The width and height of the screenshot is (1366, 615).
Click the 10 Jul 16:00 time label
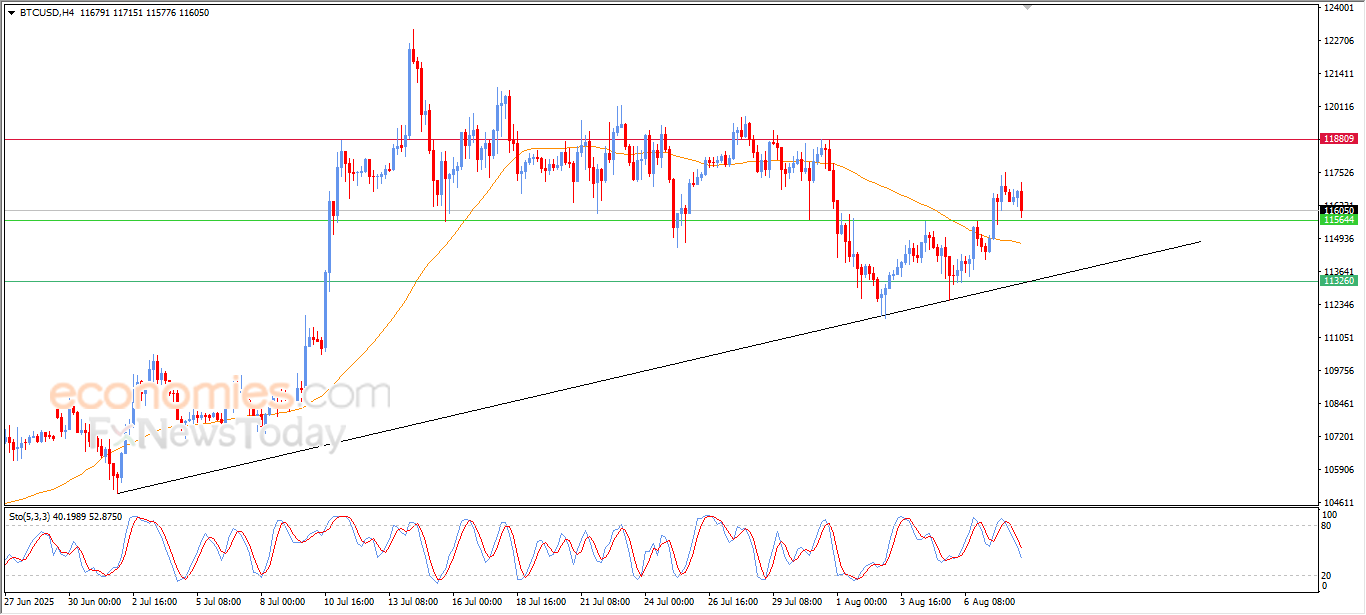349,603
